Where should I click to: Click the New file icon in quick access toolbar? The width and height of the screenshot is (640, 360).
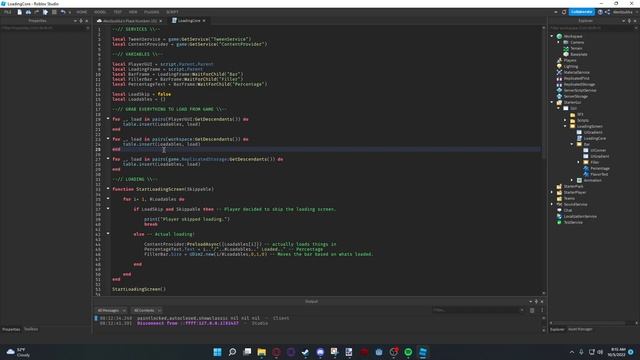tap(19, 12)
